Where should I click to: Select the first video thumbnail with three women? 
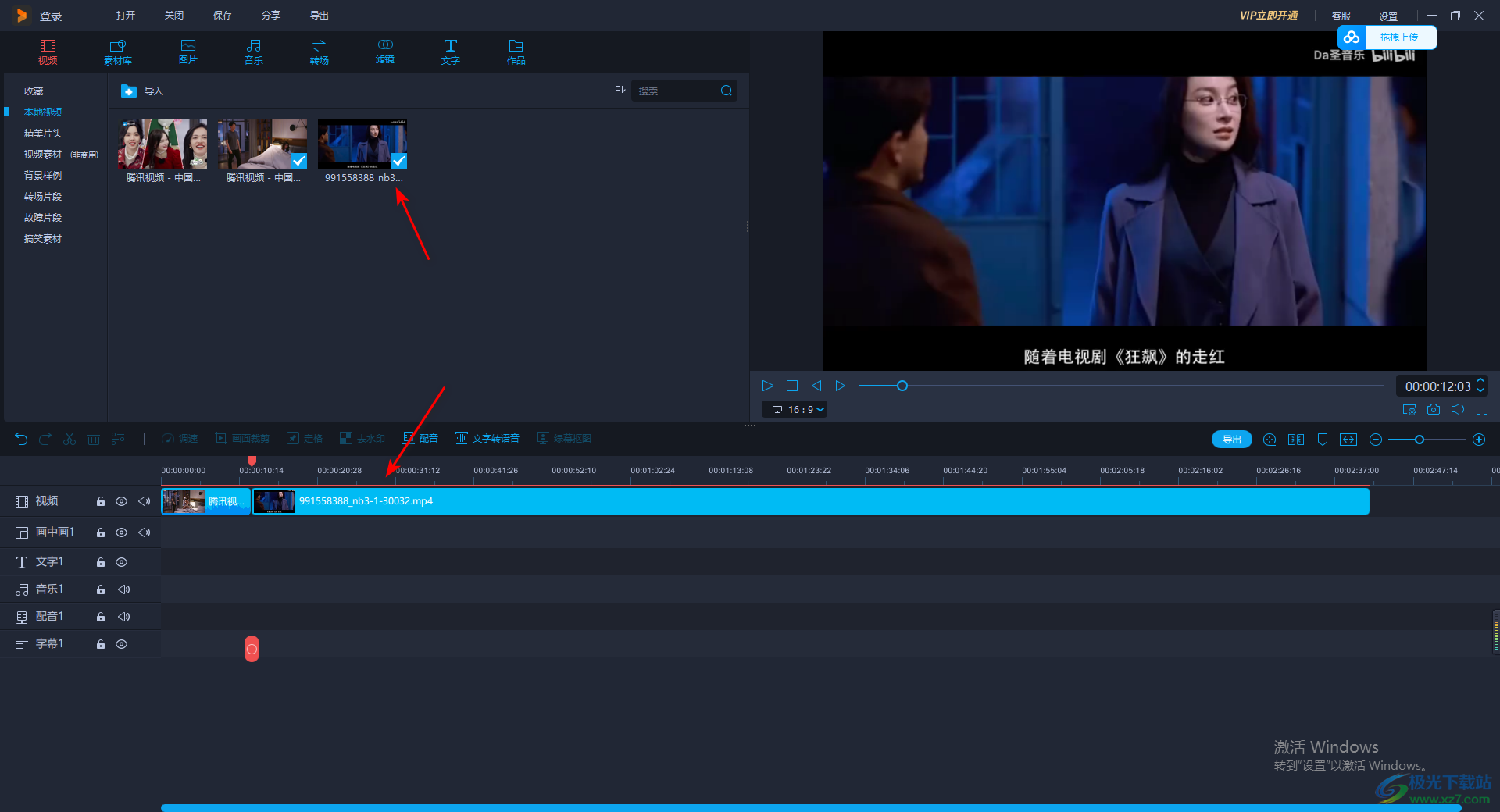[162, 144]
